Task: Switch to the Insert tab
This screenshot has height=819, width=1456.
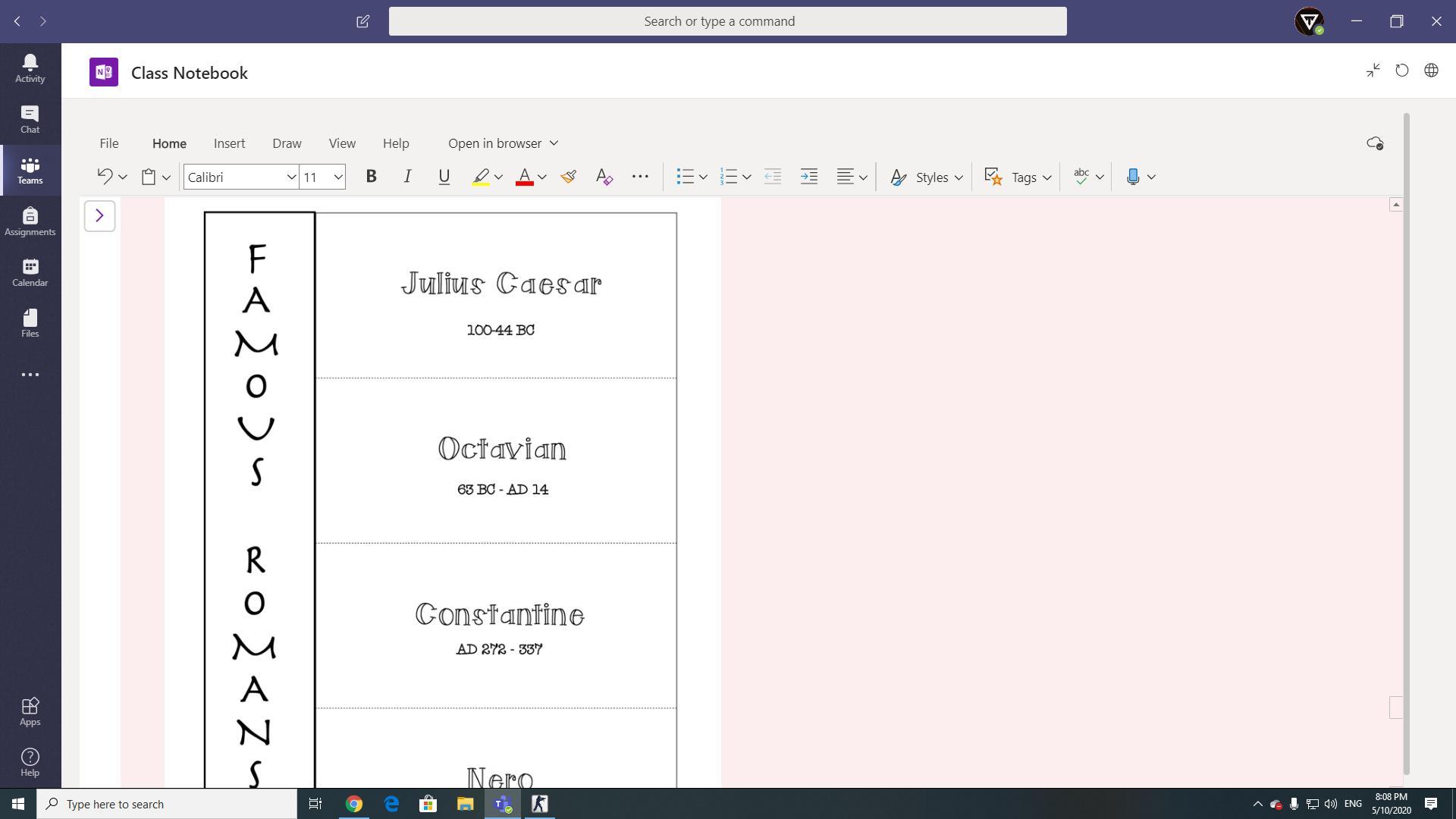Action: point(229,143)
